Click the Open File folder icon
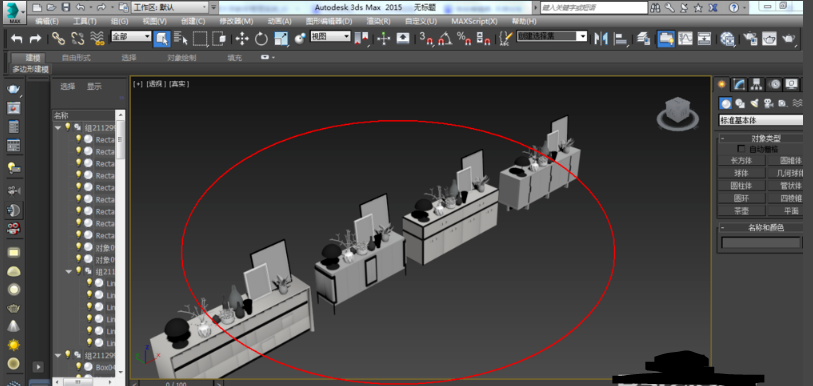 [x=51, y=7]
